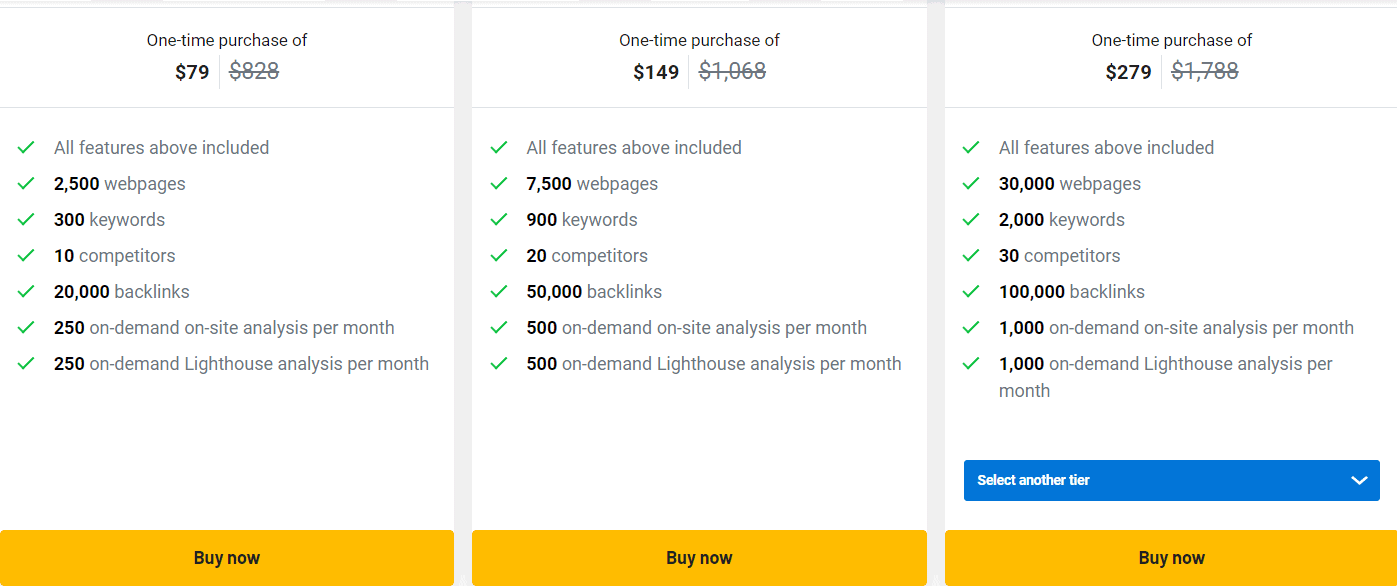Click the strikethrough $828 original price
This screenshot has height=586, width=1397.
pos(253,71)
